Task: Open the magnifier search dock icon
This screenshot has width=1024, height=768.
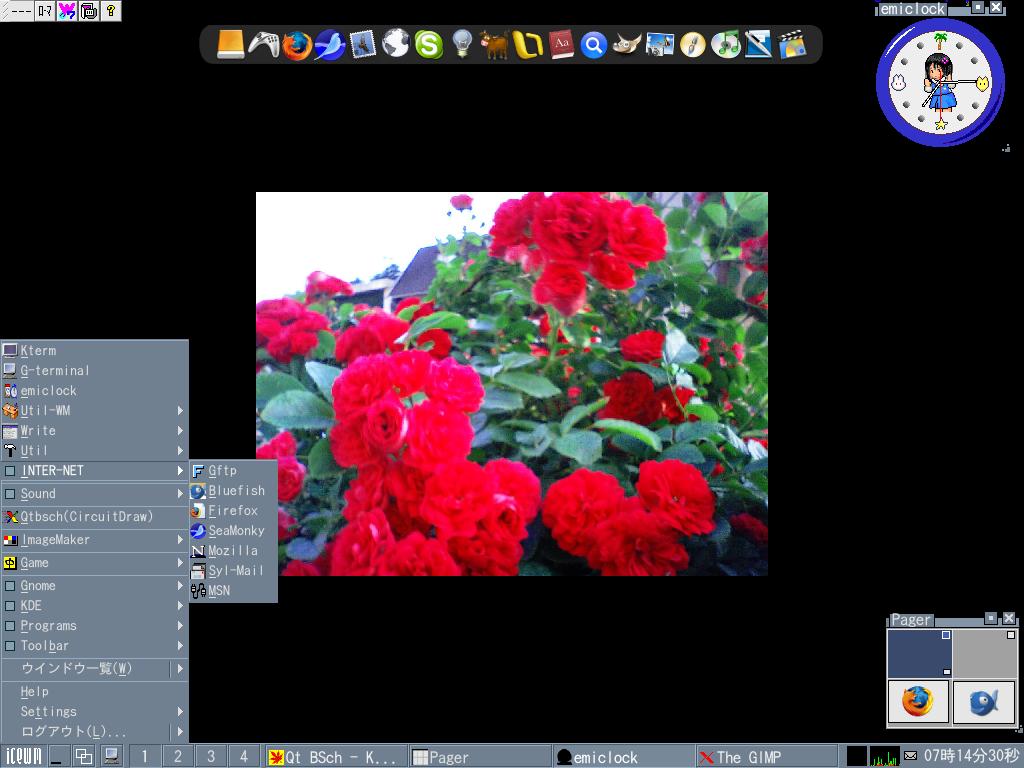Action: pos(594,45)
